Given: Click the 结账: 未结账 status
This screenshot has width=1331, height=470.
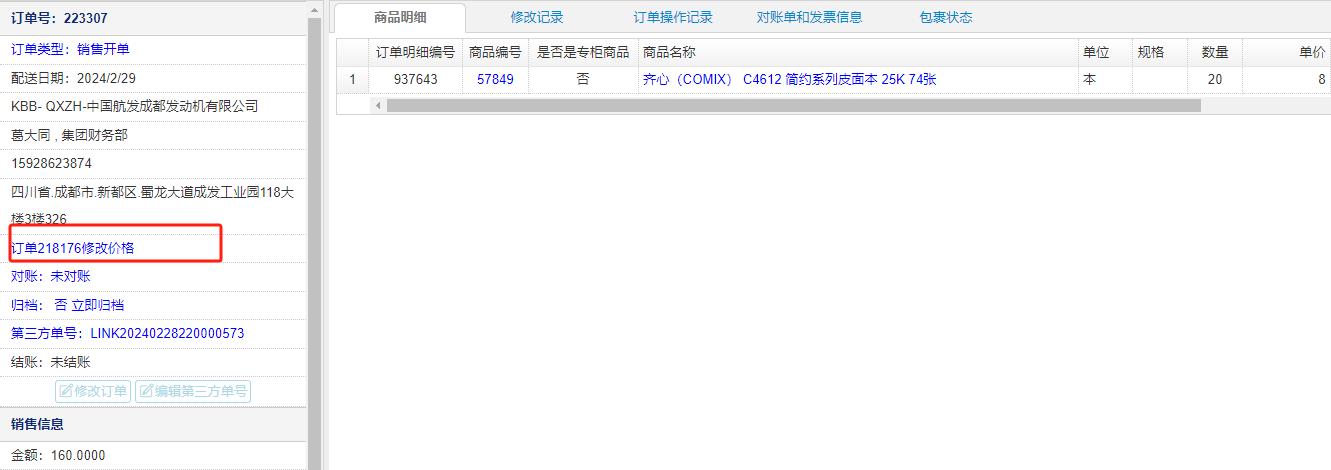Looking at the screenshot, I should point(50,362).
